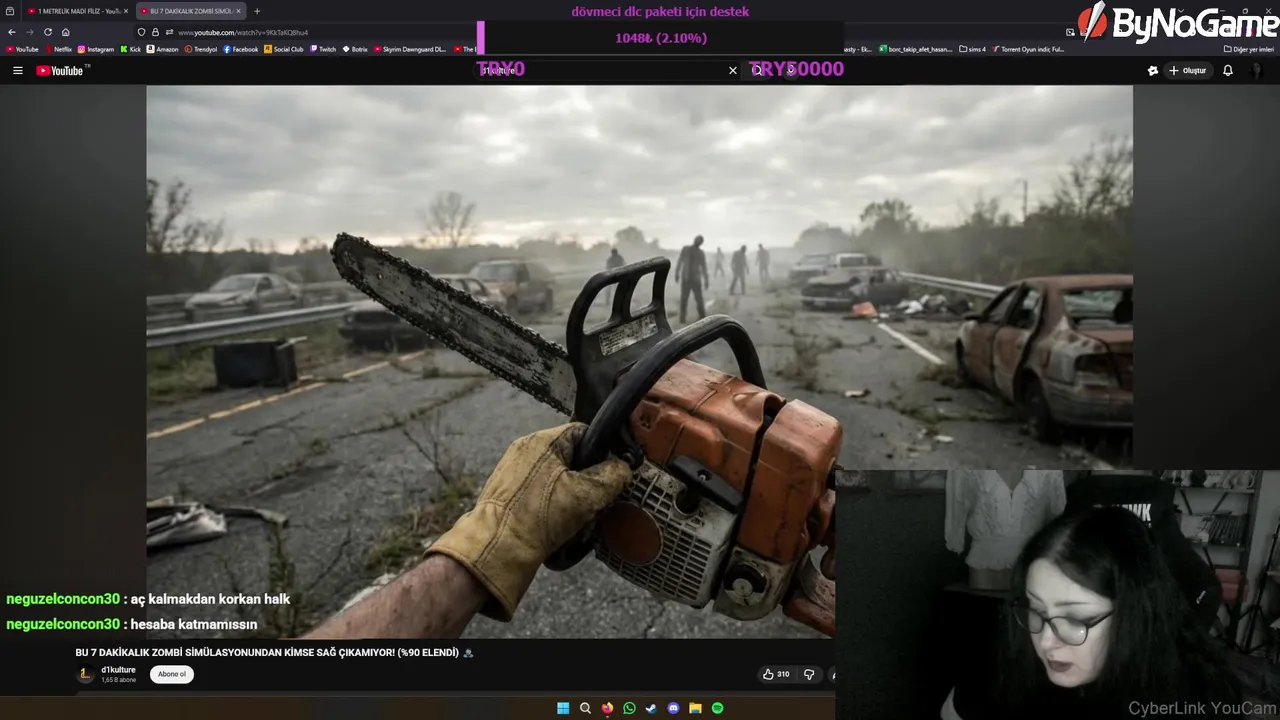This screenshot has width=1280, height=720.
Task: Open Discord from the taskbar
Action: click(673, 708)
